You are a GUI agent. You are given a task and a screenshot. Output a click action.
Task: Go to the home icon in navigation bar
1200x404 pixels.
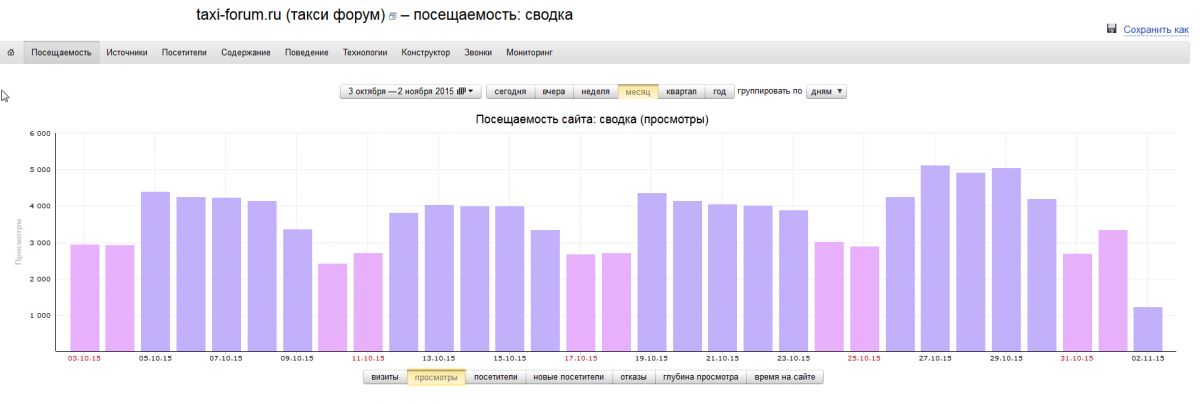(x=10, y=52)
